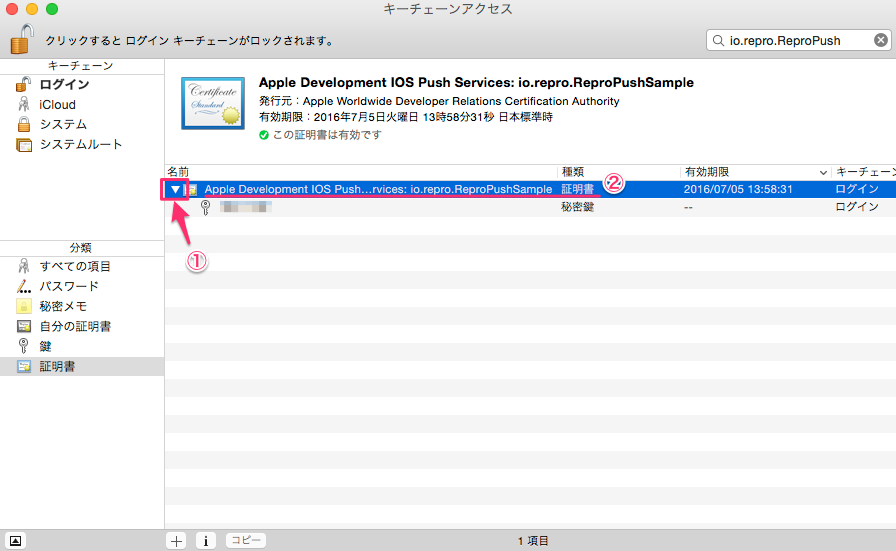Click the locked padlock icon beside システム
Screen dimensions: 896x551
tap(23, 124)
